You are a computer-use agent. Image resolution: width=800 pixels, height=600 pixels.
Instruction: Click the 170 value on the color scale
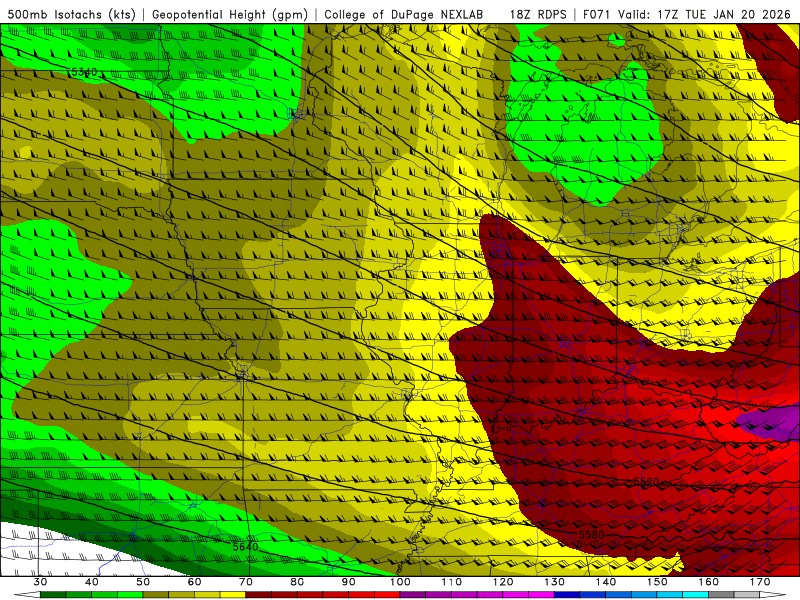click(x=760, y=582)
